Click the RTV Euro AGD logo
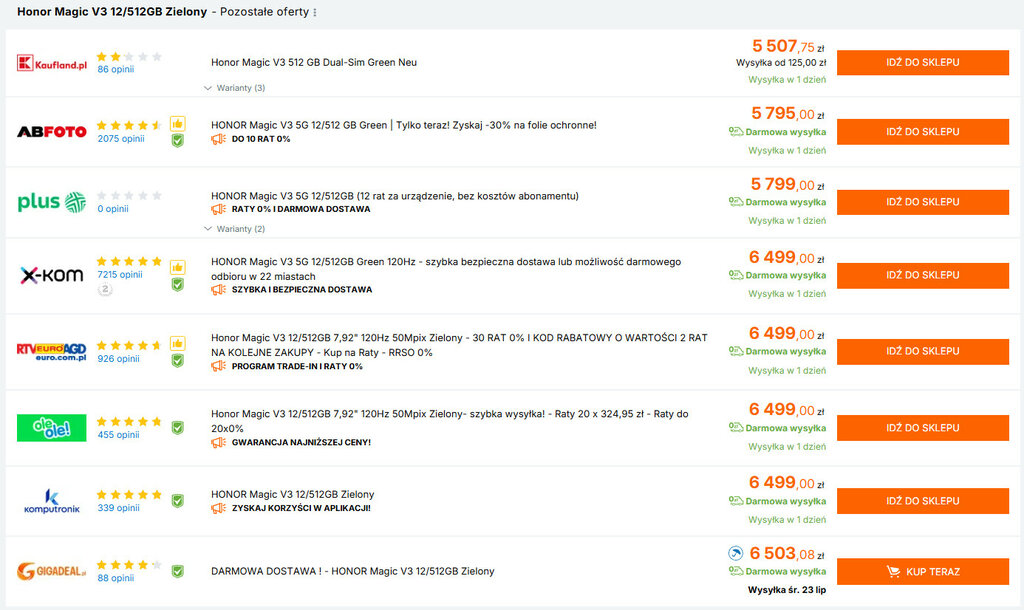1024x610 pixels. pos(51,351)
